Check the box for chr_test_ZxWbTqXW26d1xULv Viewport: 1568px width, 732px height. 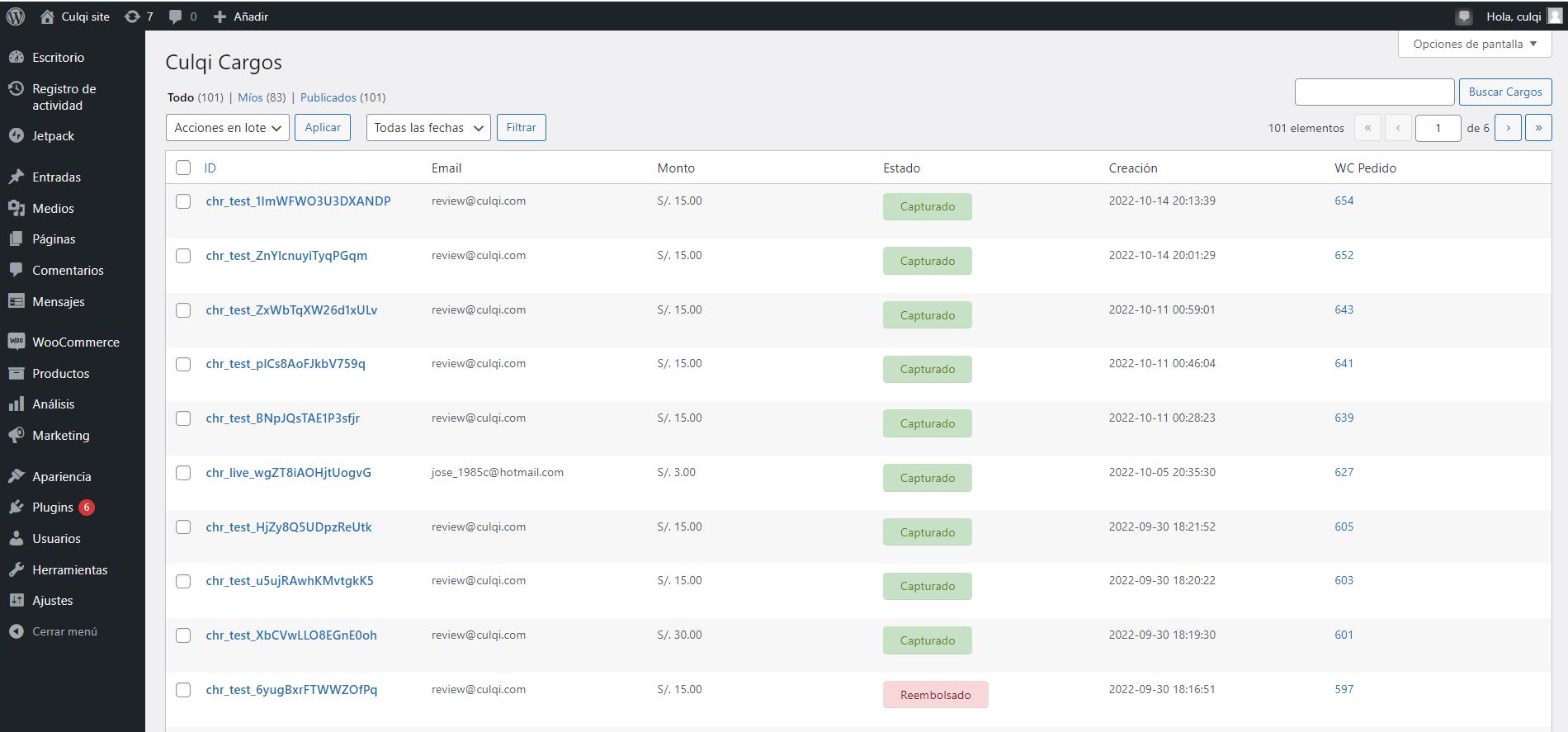coord(183,310)
